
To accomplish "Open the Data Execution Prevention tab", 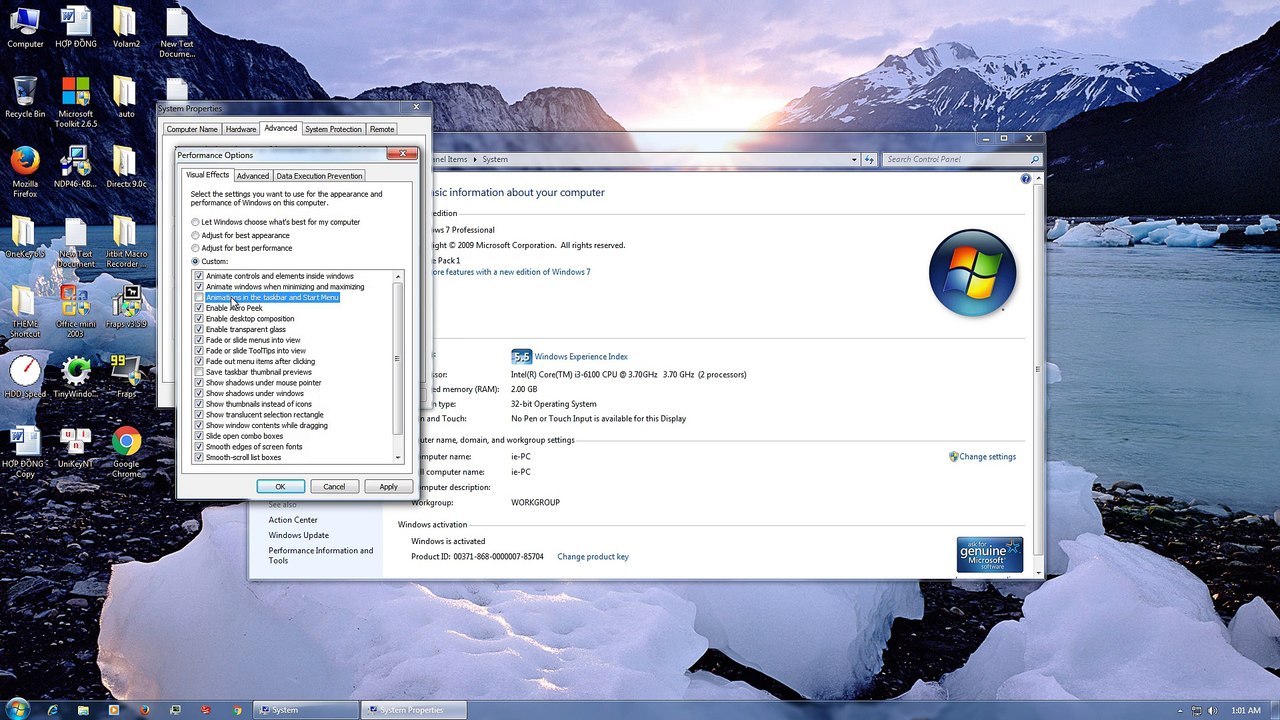I will tap(319, 176).
